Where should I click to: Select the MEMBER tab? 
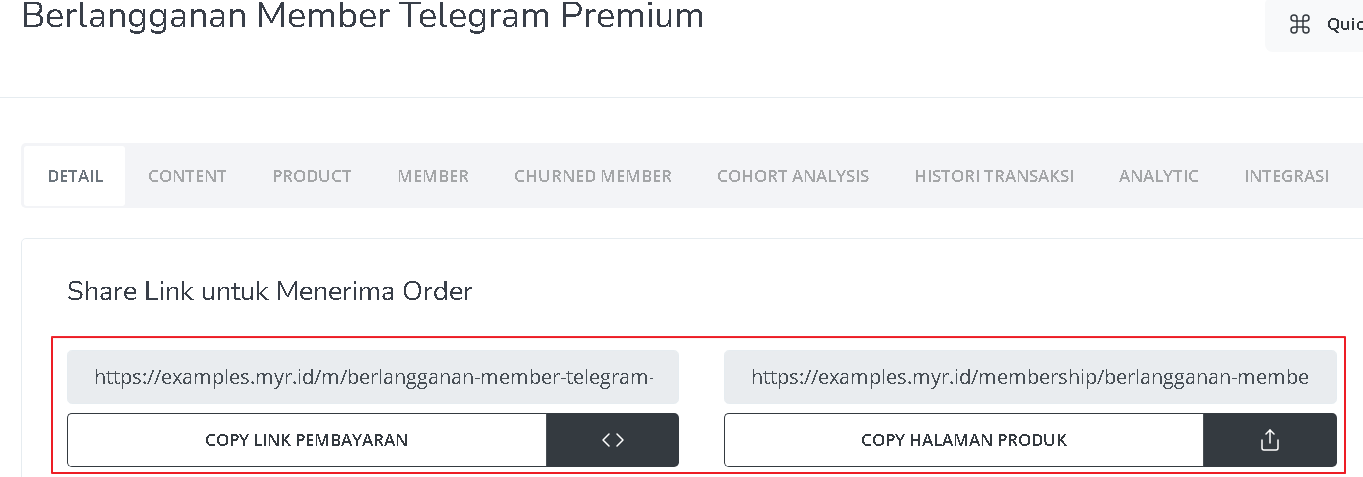[433, 176]
